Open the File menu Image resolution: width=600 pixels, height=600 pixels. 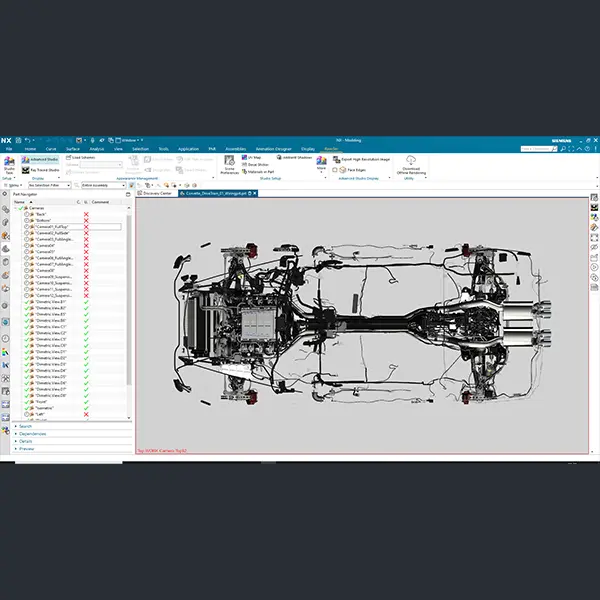click(9, 147)
